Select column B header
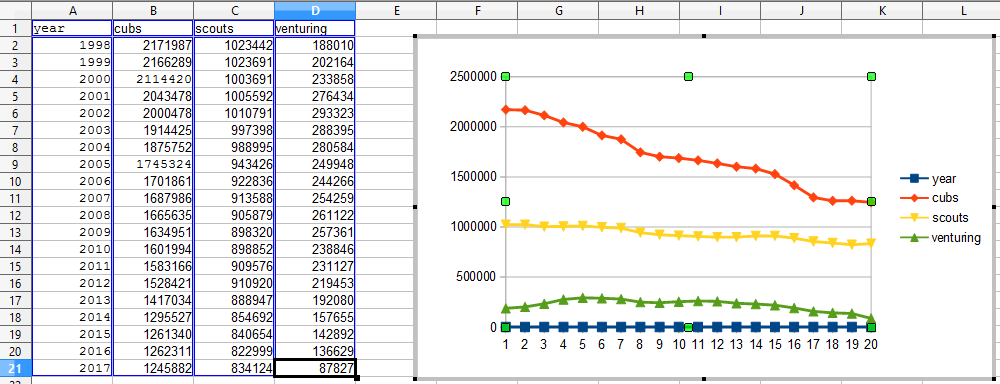The width and height of the screenshot is (1000, 384). point(153,10)
